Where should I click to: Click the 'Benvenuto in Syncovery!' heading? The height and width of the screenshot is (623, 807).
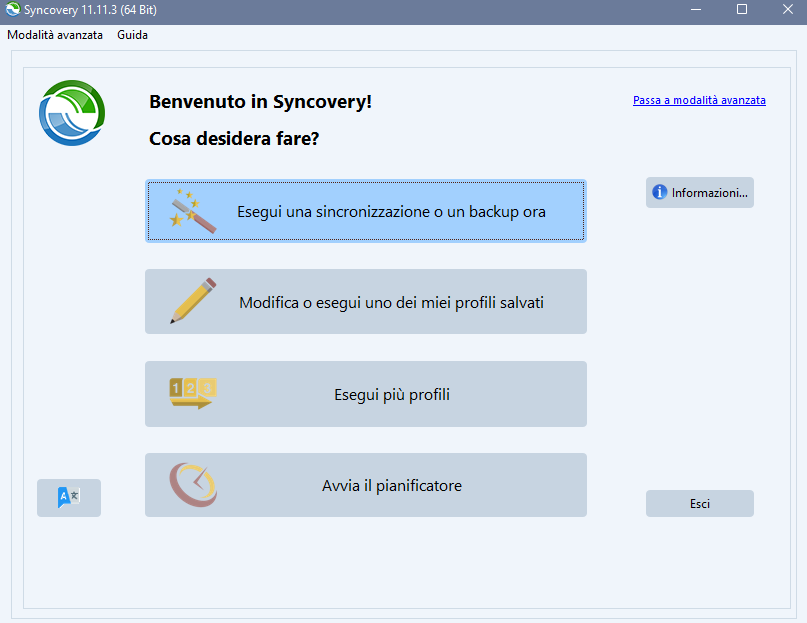click(x=260, y=102)
